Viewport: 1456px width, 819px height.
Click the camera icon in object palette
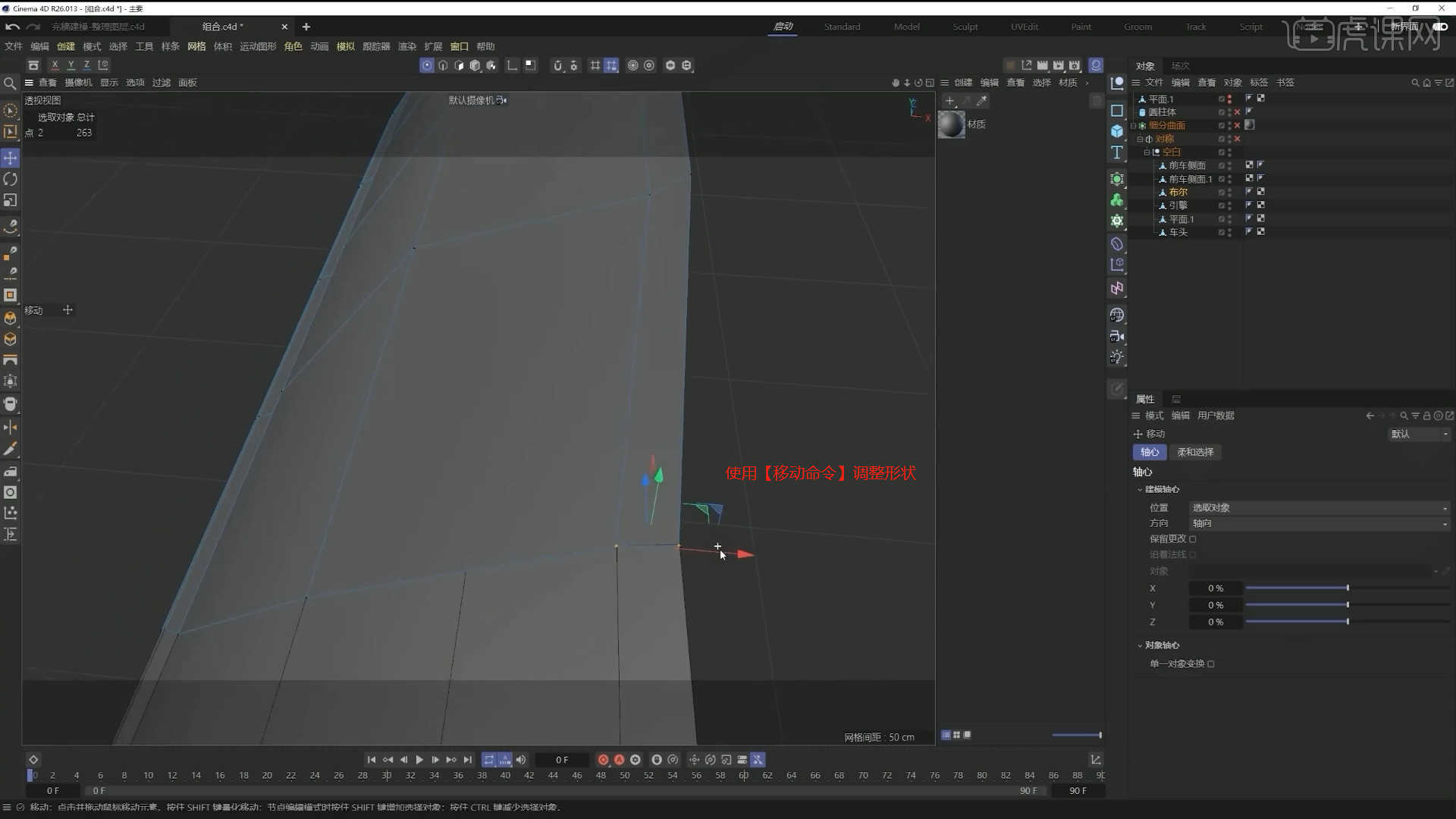[x=1117, y=336]
